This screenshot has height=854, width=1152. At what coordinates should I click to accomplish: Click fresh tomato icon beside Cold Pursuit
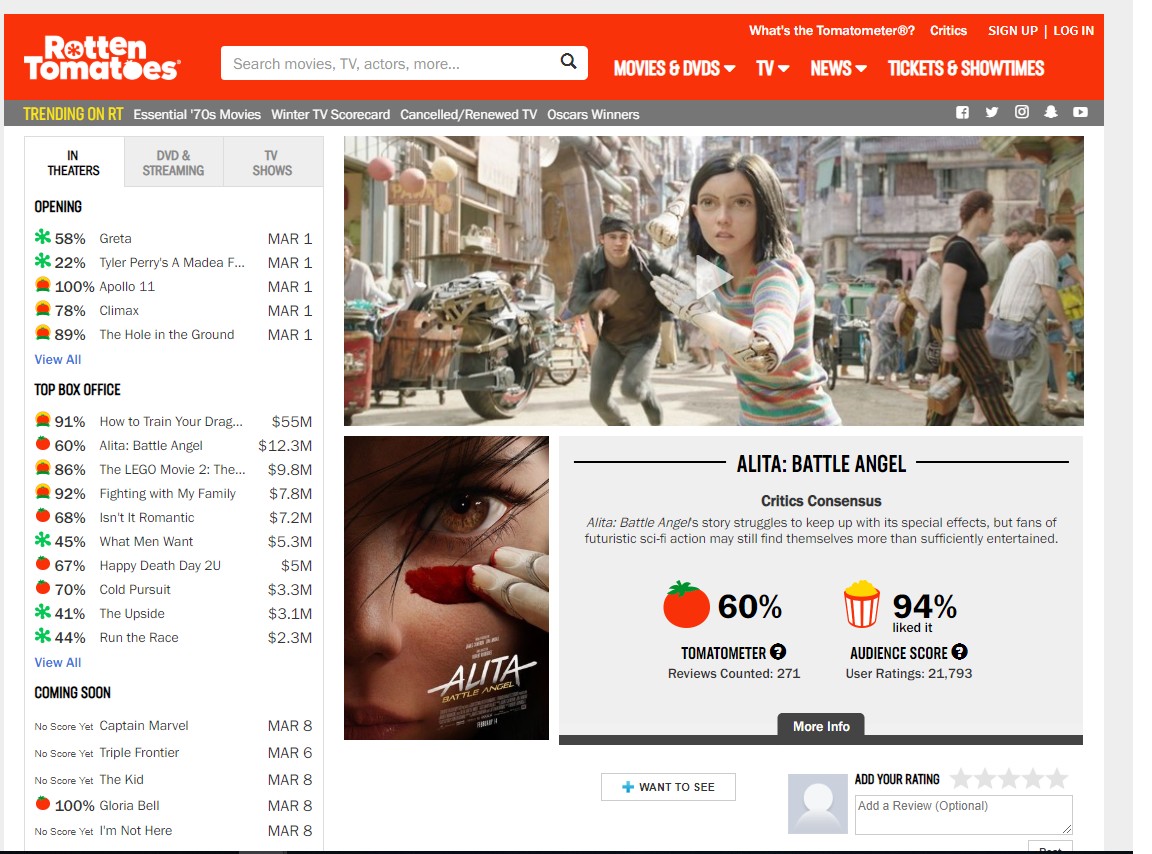pos(43,587)
